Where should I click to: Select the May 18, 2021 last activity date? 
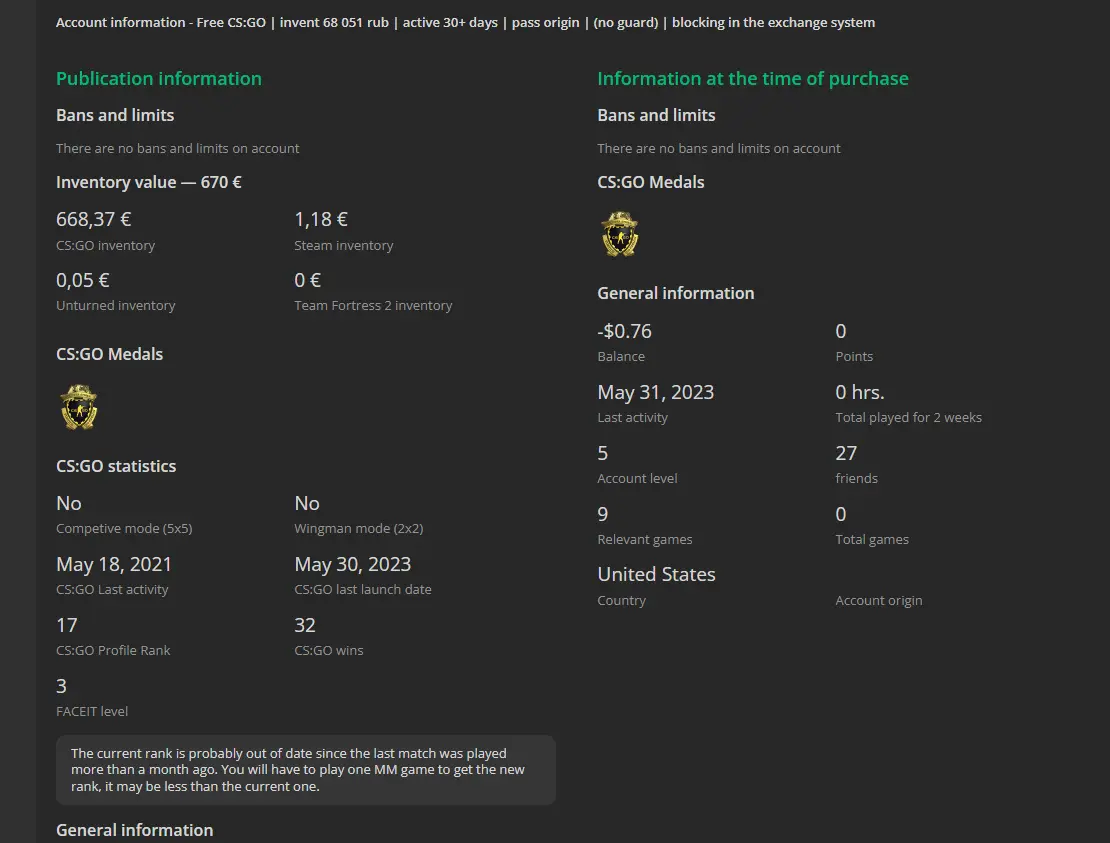click(x=114, y=564)
